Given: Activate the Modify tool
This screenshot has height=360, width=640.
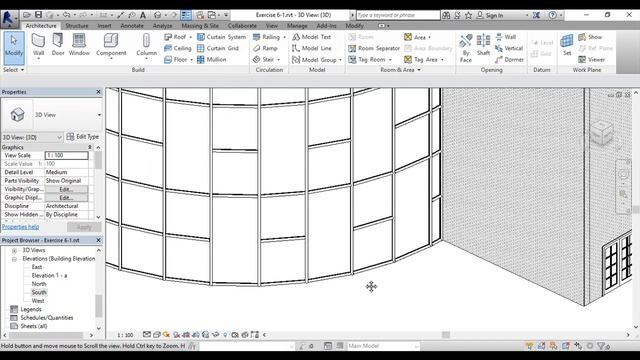Looking at the screenshot, I should pos(14,48).
